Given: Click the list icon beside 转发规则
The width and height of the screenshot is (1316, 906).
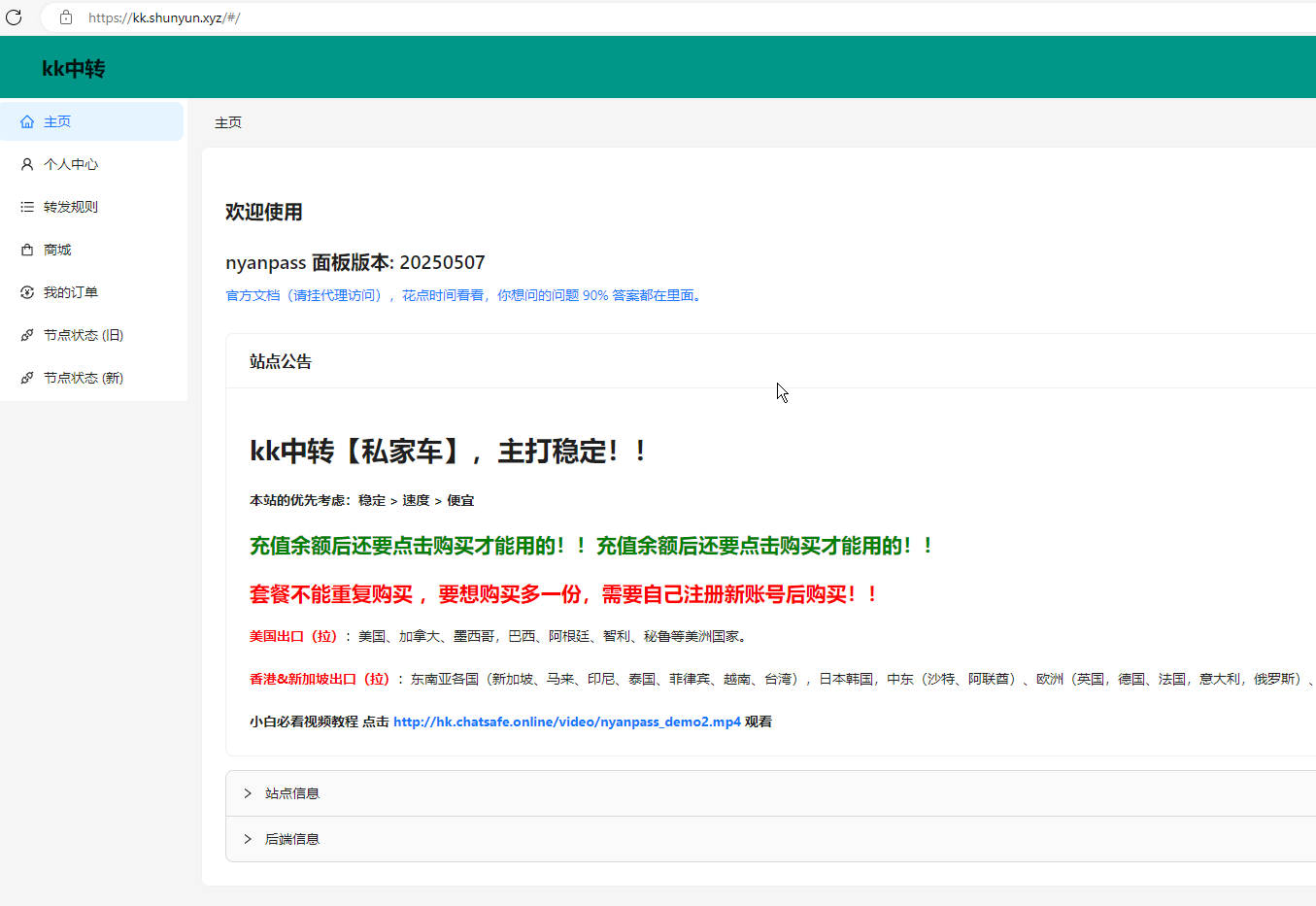Looking at the screenshot, I should tap(27, 207).
